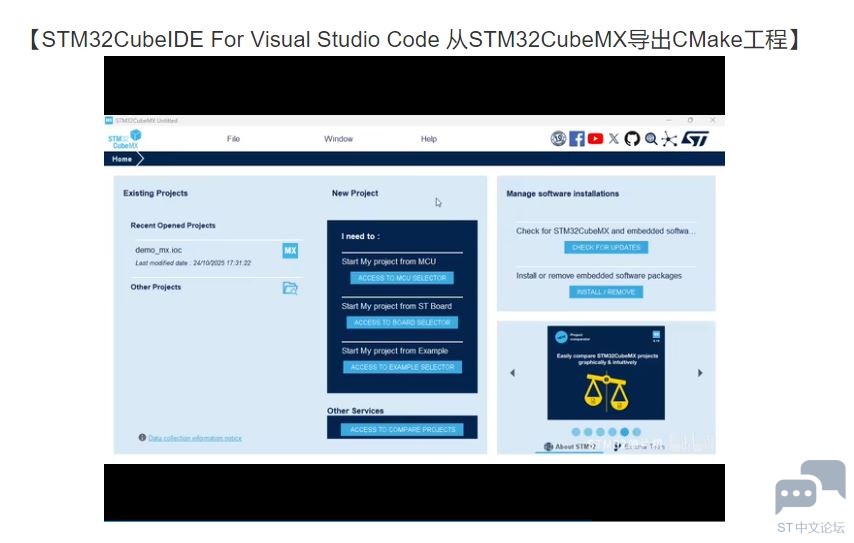This screenshot has width=854, height=543.
Task: Select the sixth carousel dot
Action: click(x=637, y=432)
